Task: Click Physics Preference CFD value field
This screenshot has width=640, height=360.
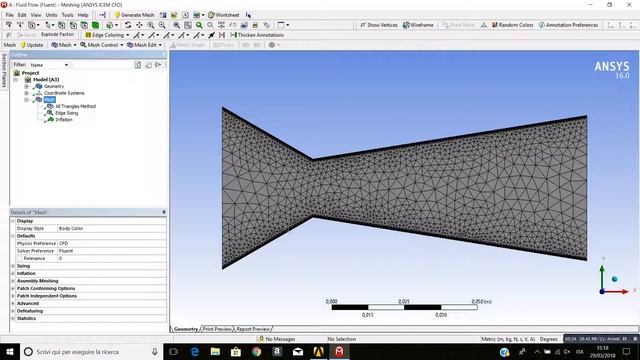Action: point(111,243)
